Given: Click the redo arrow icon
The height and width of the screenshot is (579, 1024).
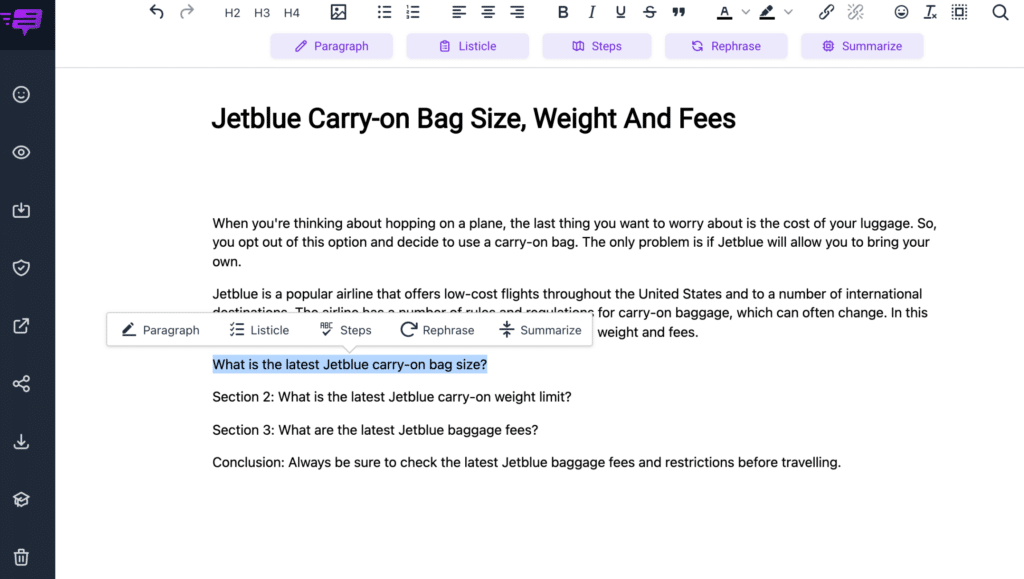Looking at the screenshot, I should (x=187, y=12).
